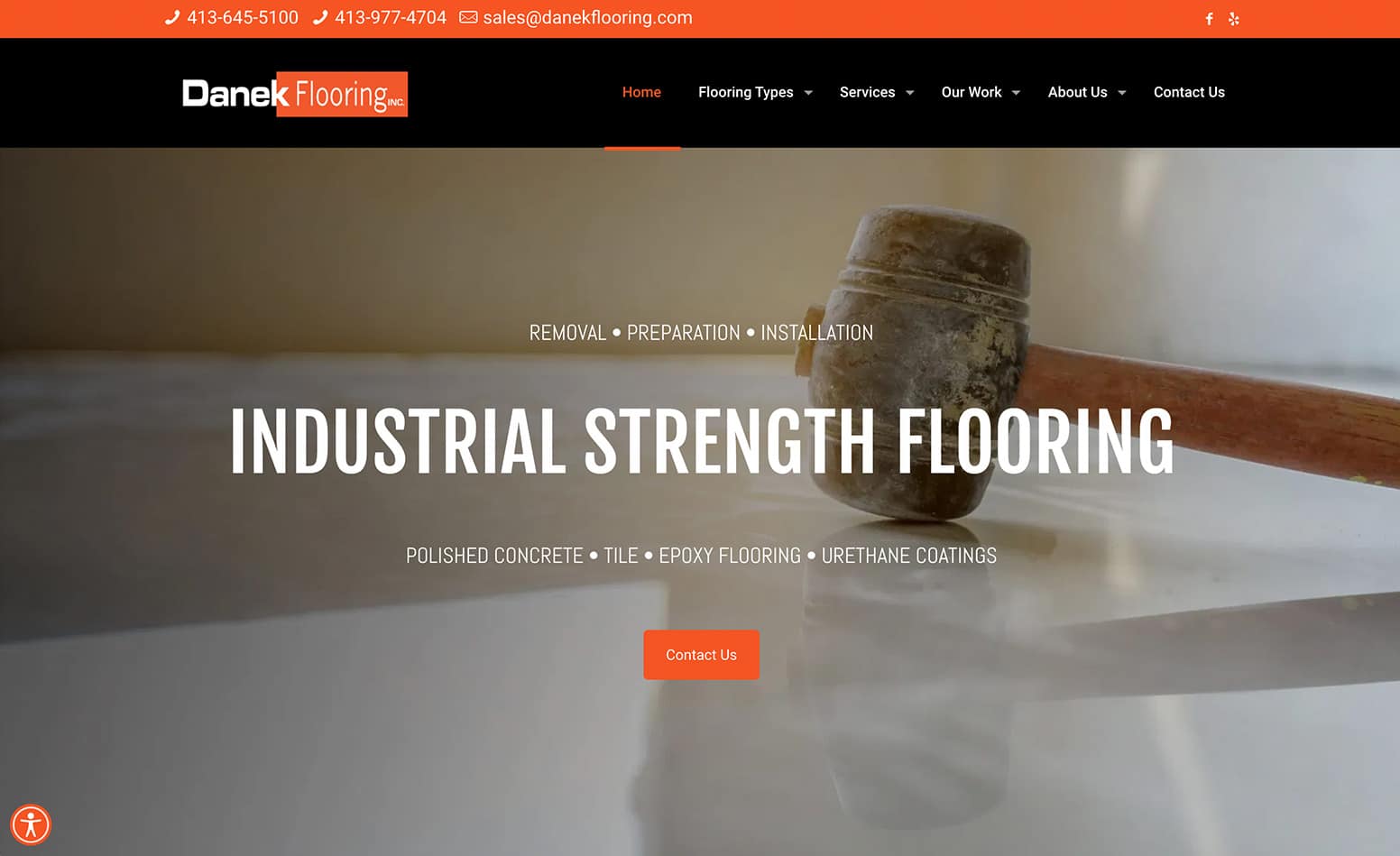This screenshot has width=1400, height=856.
Task: Click the Danek Flooring logo
Action: pos(295,94)
